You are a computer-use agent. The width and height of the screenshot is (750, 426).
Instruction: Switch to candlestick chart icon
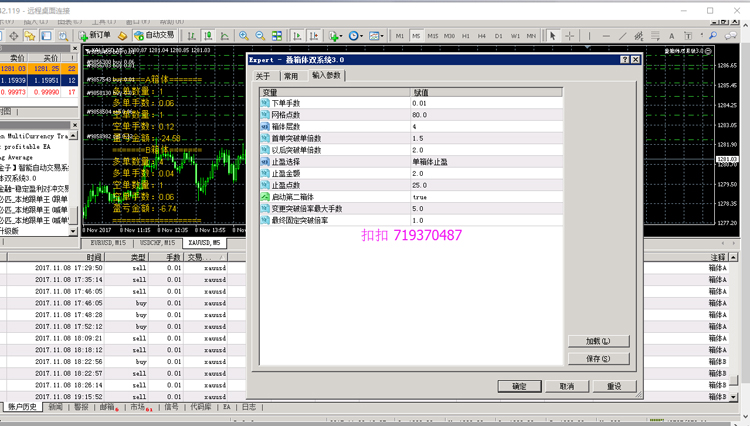click(208, 36)
